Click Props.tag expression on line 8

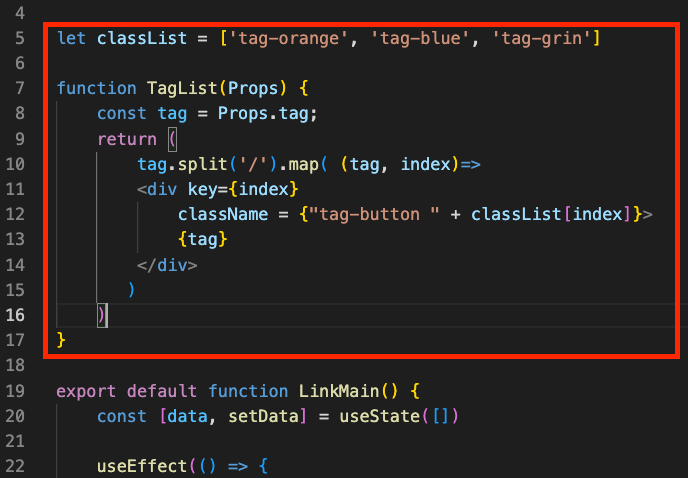[x=263, y=113]
